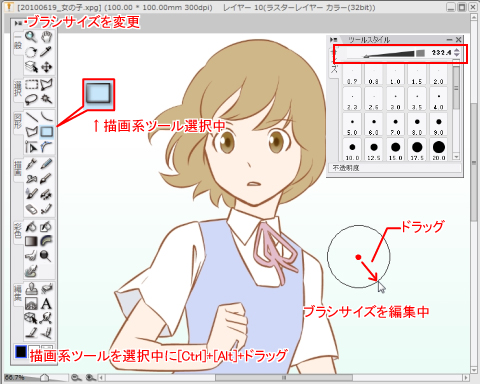
Task: Select the Ruler tool with arrow
Action: point(31,147)
